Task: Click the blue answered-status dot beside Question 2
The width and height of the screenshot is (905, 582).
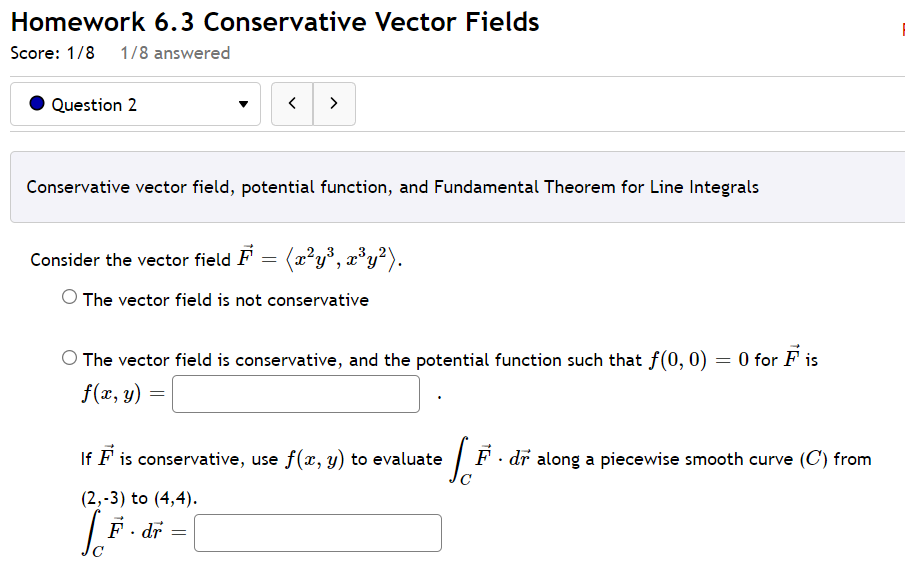Action: 35,104
